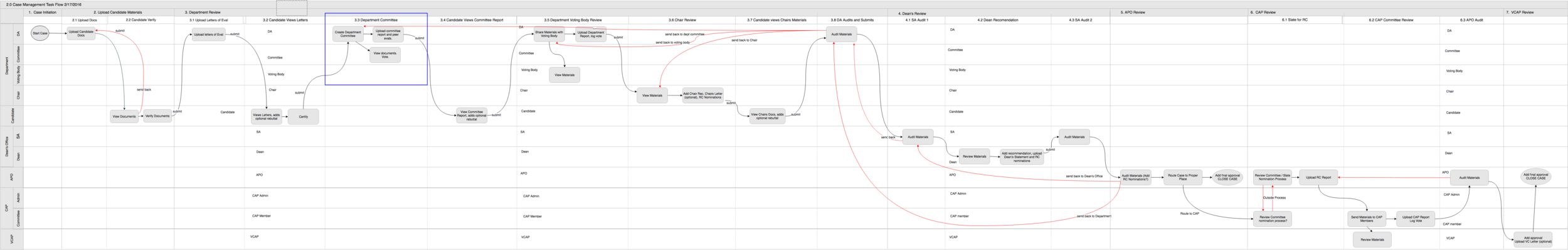
Task: Select 3.1 Upload Letters of Eval header
Action: pos(209,20)
